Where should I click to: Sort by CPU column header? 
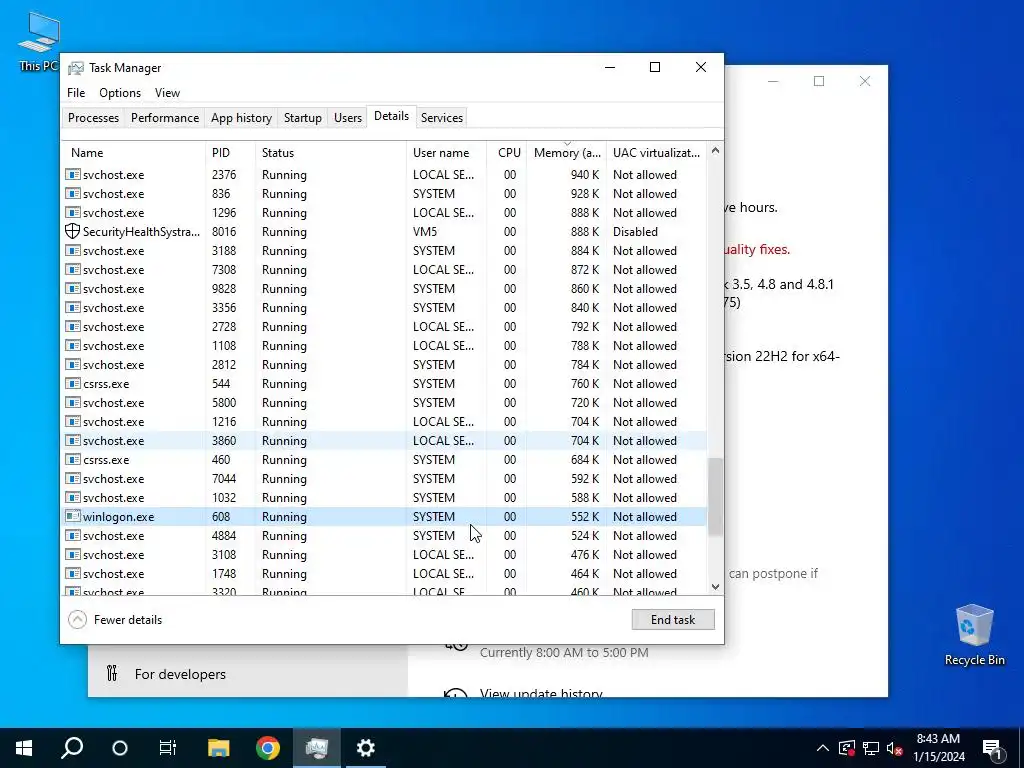[x=507, y=152]
